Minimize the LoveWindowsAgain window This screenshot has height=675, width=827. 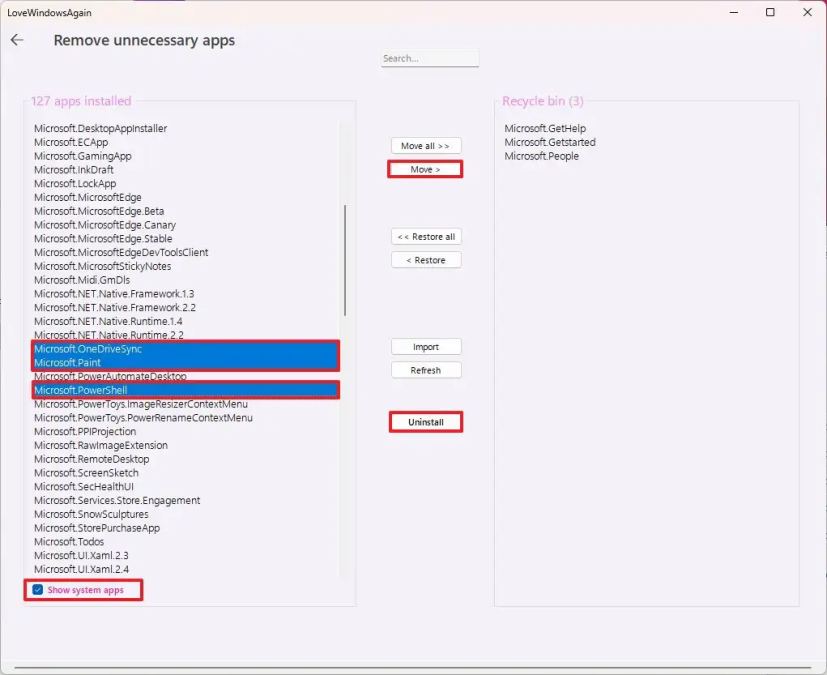coord(734,12)
